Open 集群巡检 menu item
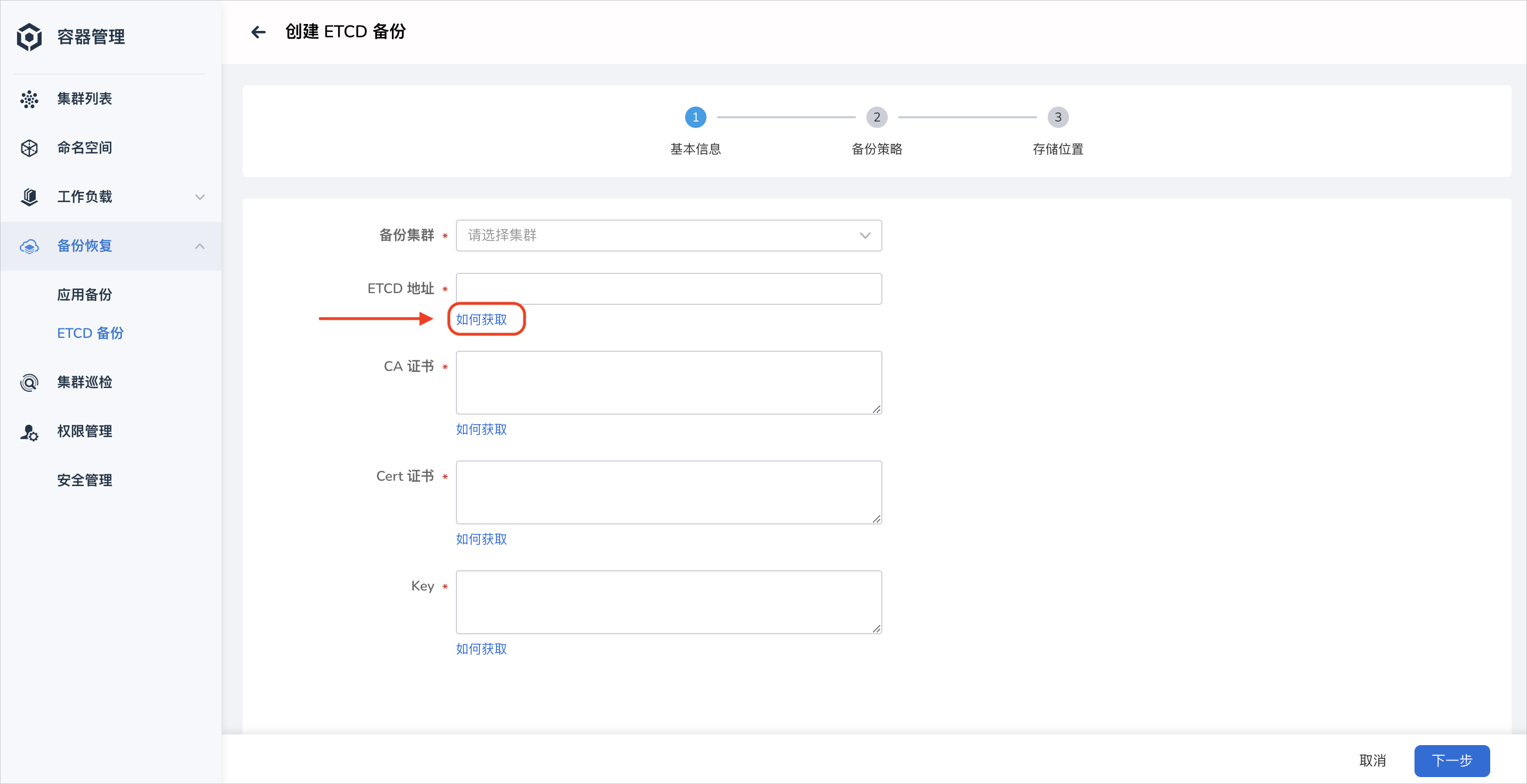 tap(85, 383)
